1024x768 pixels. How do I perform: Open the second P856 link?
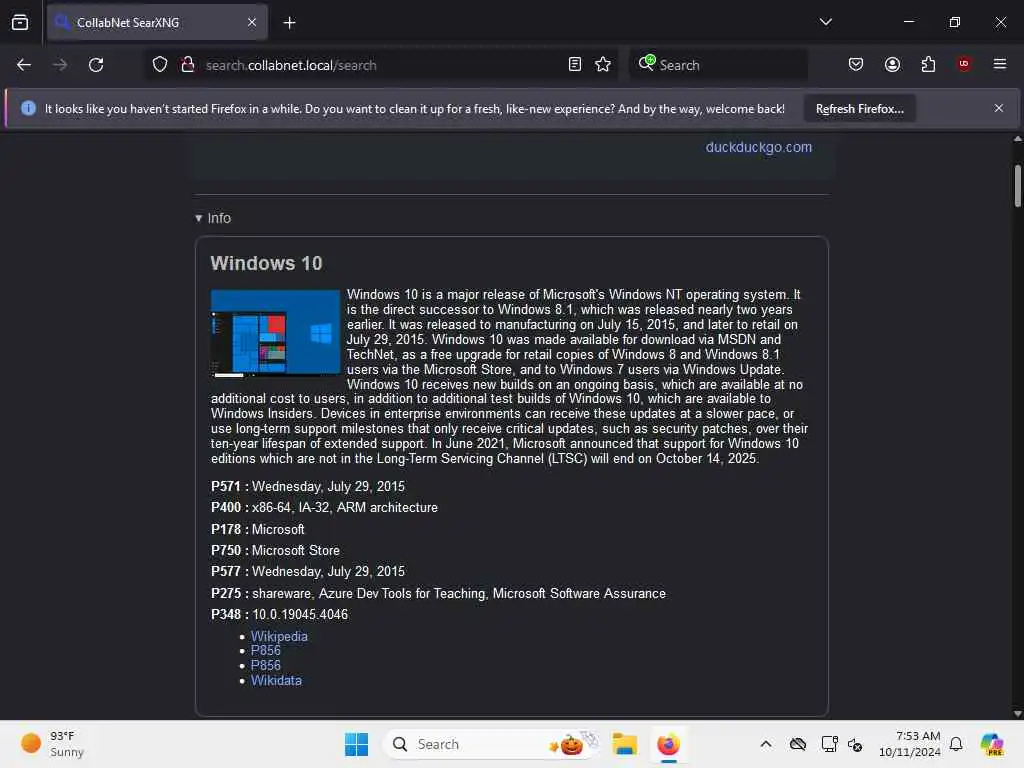tap(265, 665)
